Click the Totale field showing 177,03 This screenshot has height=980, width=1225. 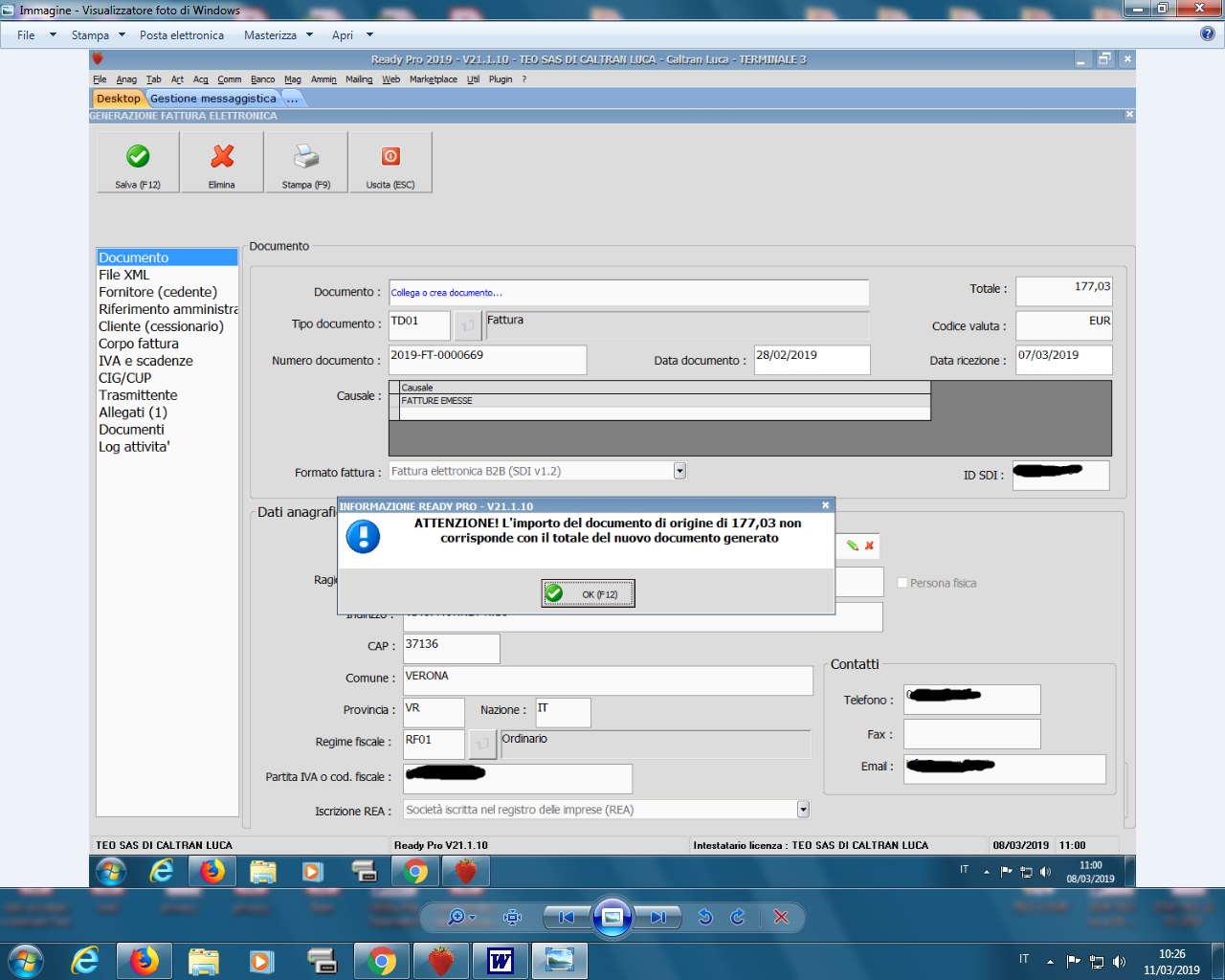pyautogui.click(x=1064, y=291)
